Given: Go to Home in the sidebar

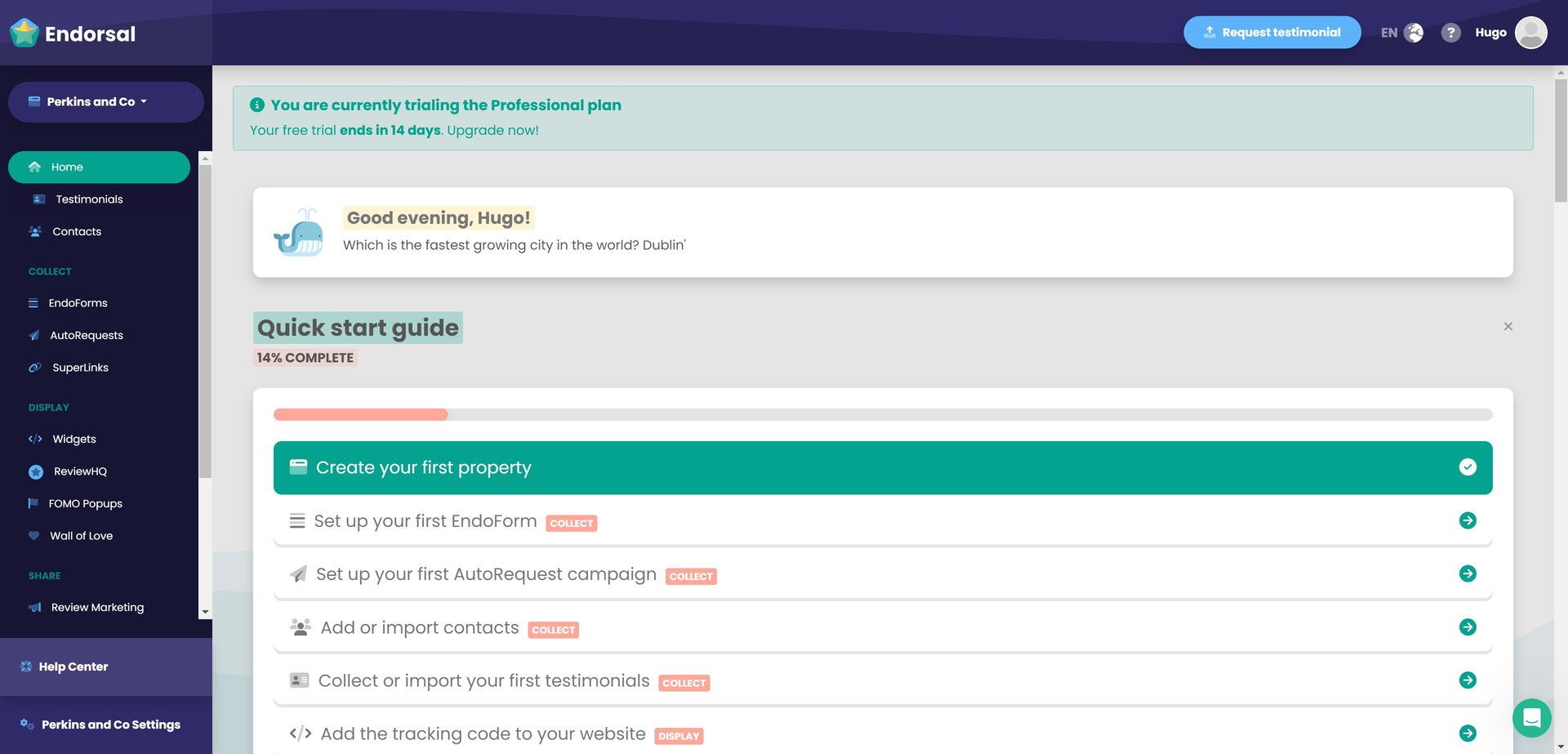Looking at the screenshot, I should tap(99, 167).
